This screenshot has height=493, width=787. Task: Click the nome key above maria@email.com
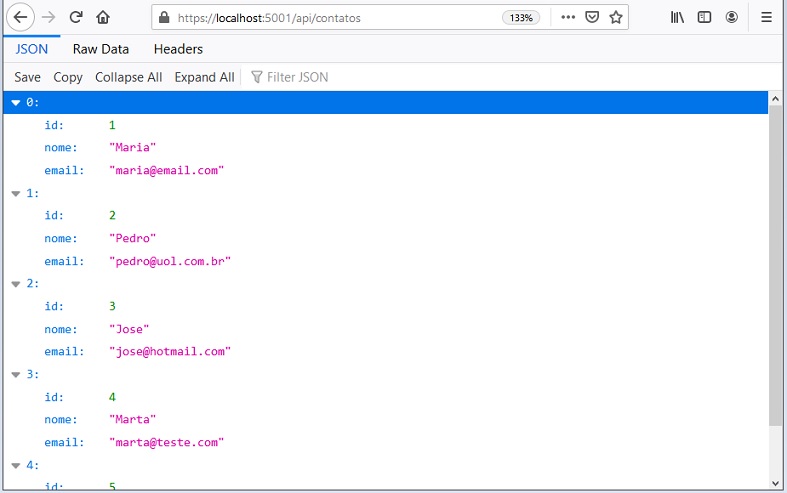61,148
